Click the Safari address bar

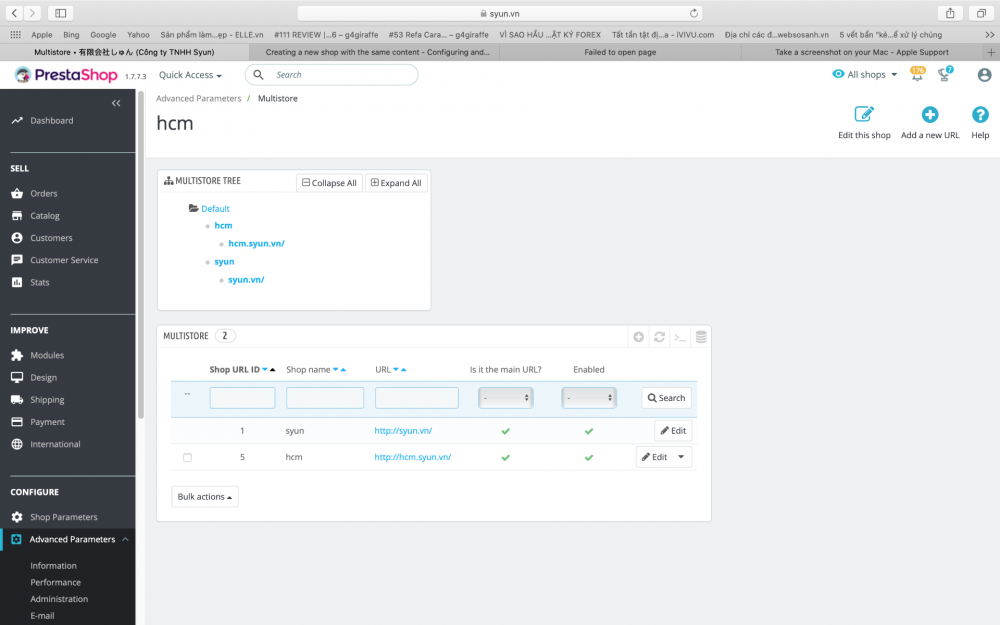click(499, 13)
